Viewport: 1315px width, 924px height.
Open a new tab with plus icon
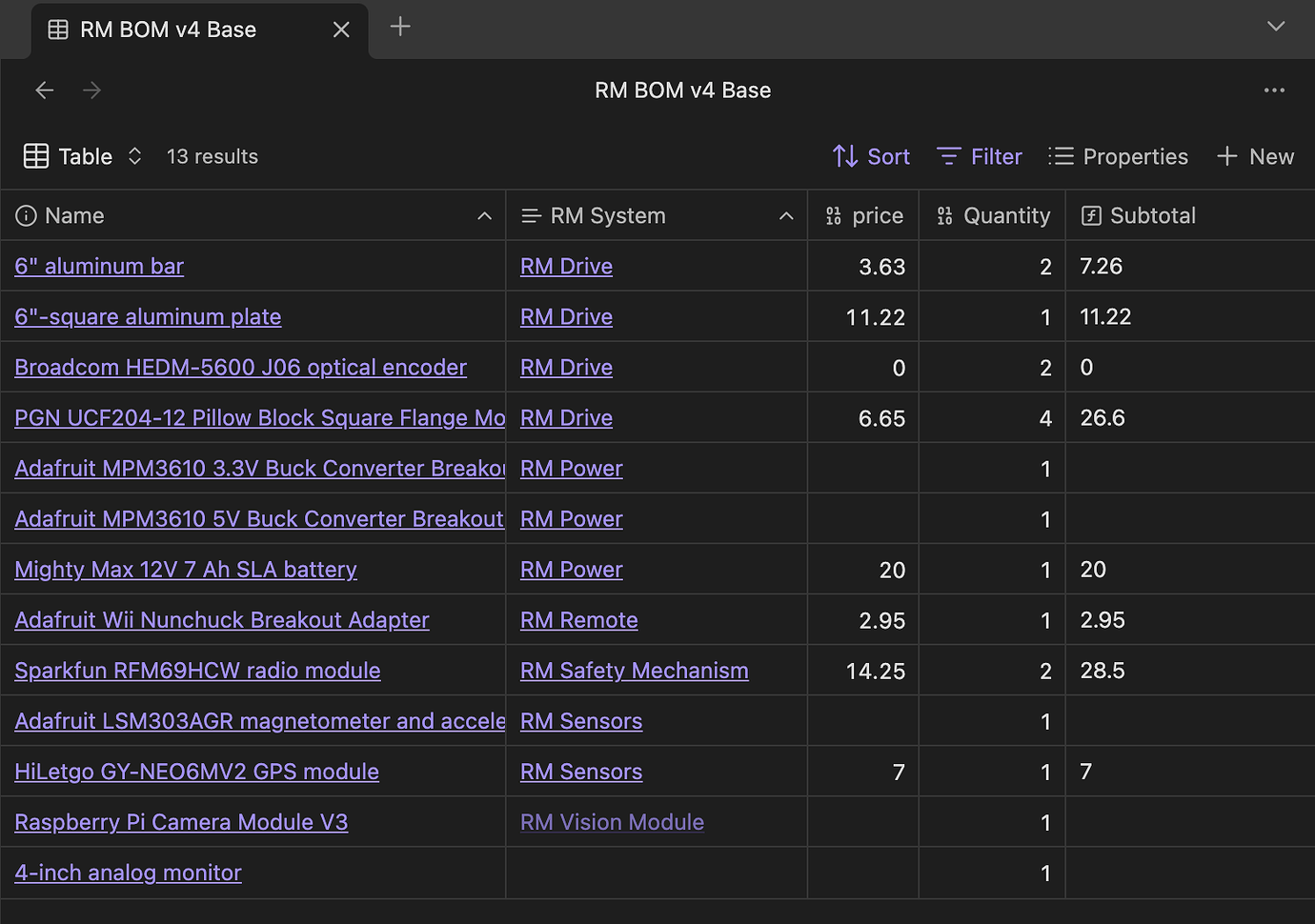(400, 27)
